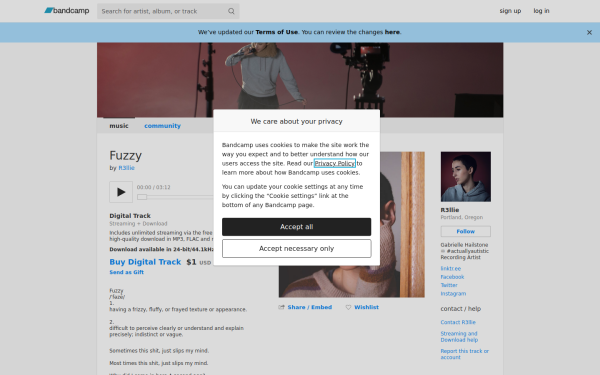Open Streaming and Download help
Image resolution: width=600 pixels, height=375 pixels.
(459, 337)
